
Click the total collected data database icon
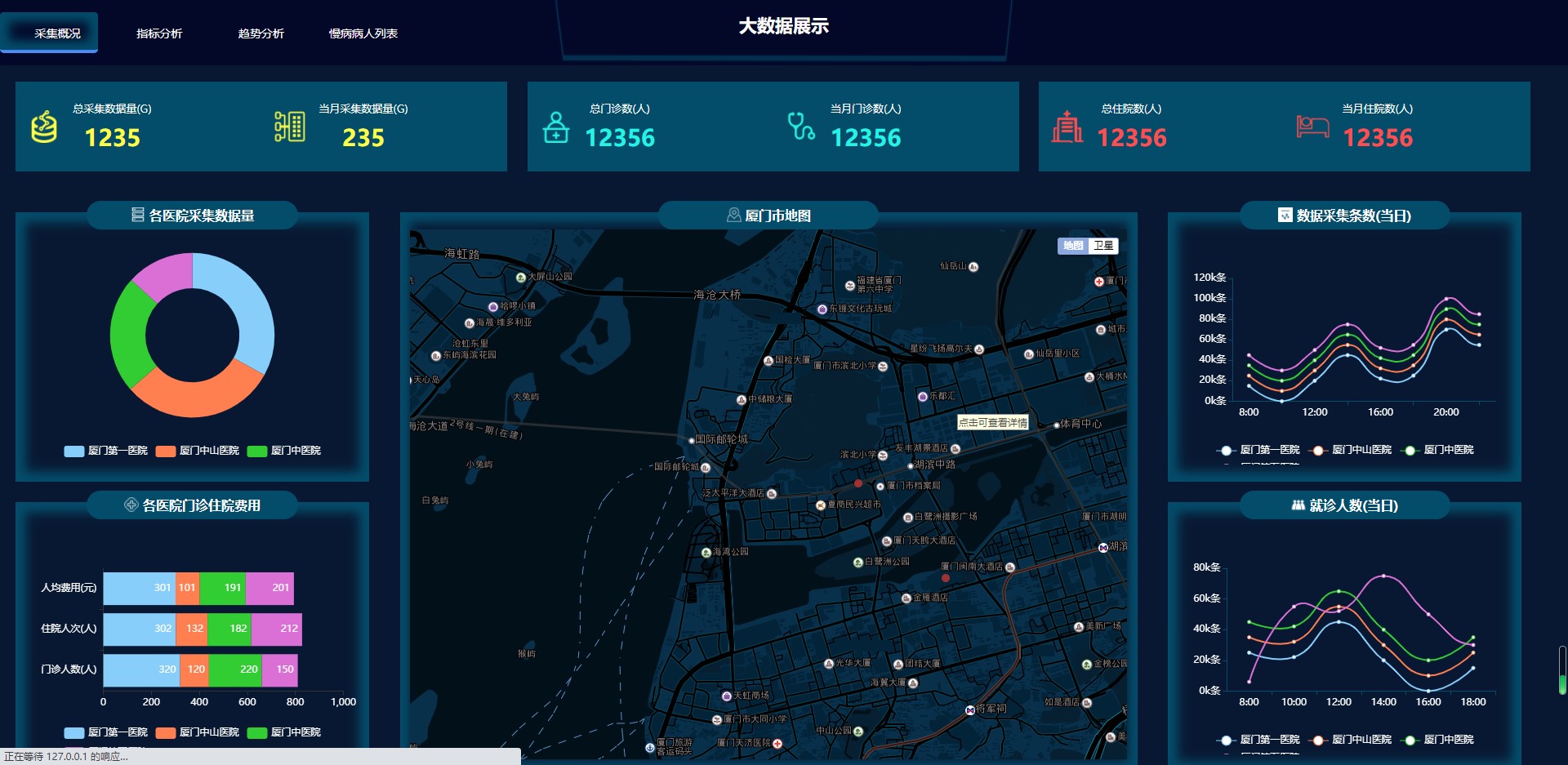point(44,127)
